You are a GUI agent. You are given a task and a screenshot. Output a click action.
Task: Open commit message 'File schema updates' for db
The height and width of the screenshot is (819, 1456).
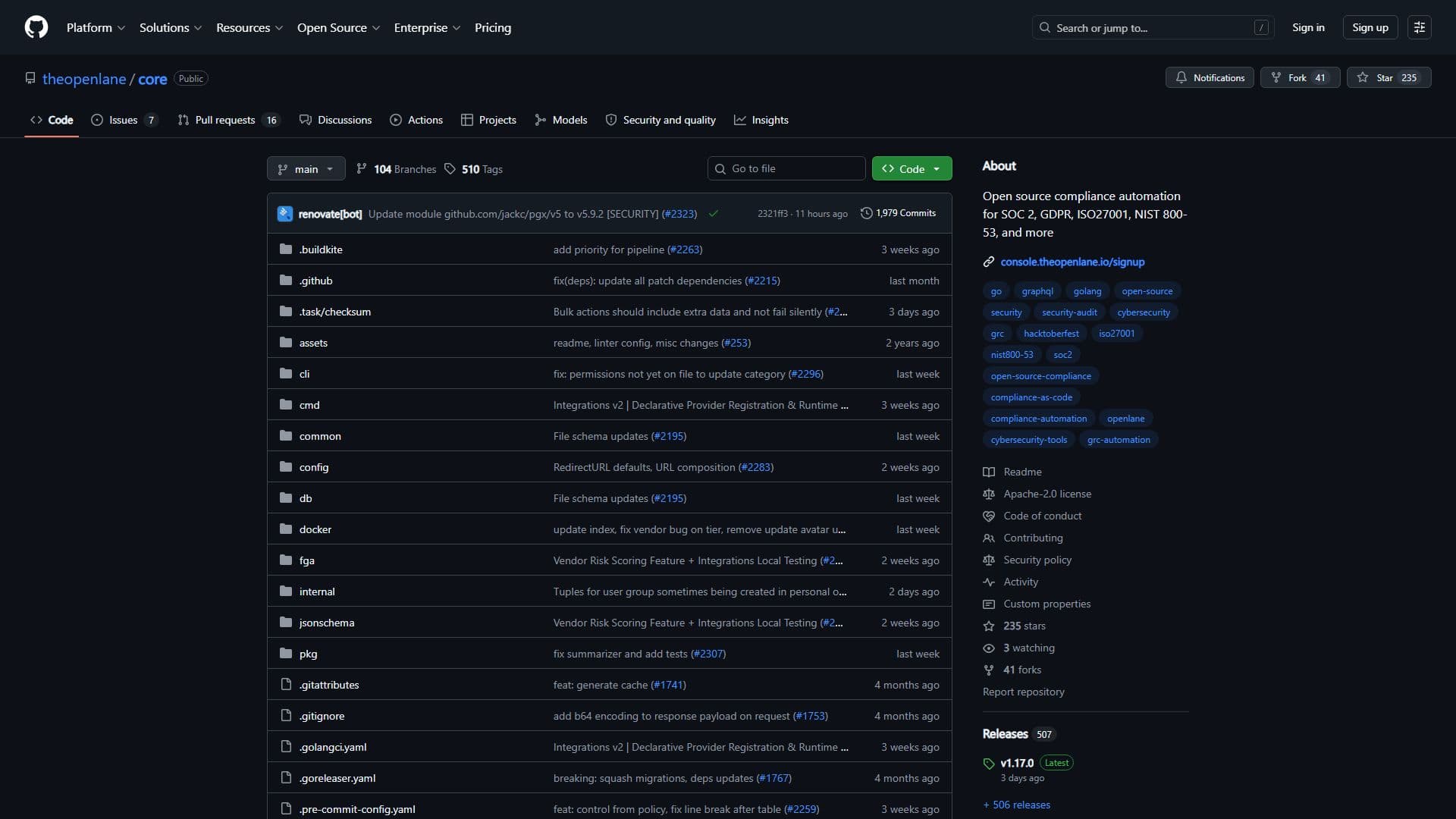(x=600, y=498)
